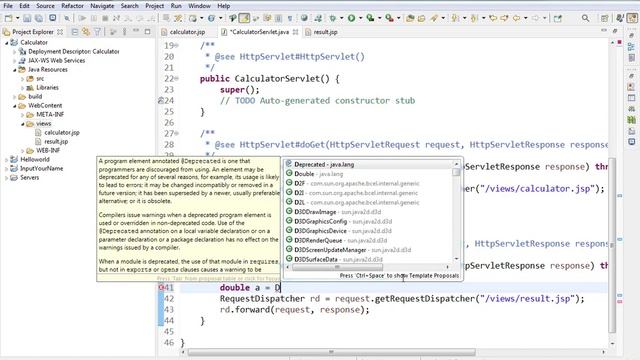
Task: Click the proposal list horizontal scrollbar
Action: coord(338,267)
